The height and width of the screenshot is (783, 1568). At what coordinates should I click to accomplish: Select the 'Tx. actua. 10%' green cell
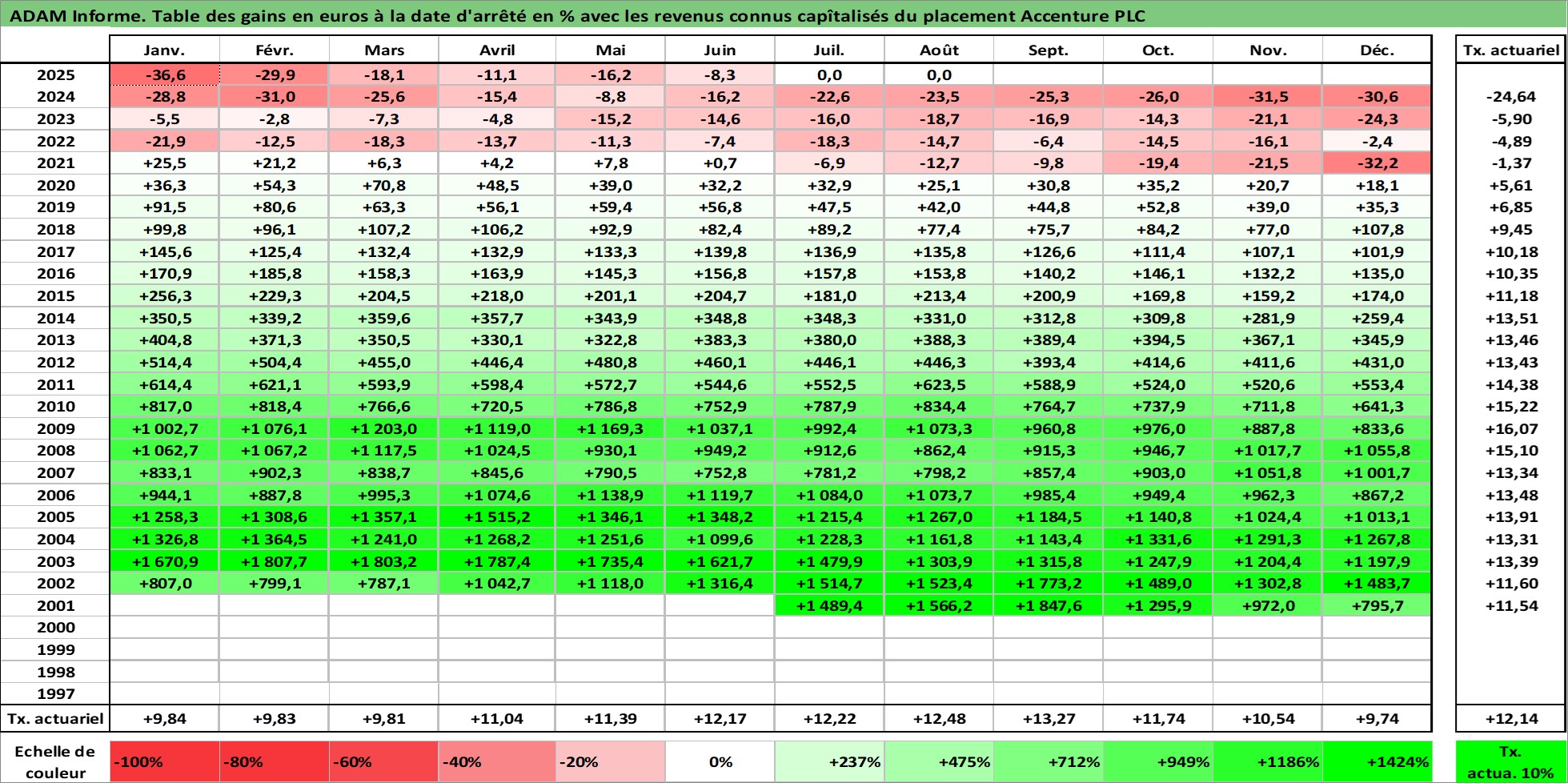coord(1511,761)
